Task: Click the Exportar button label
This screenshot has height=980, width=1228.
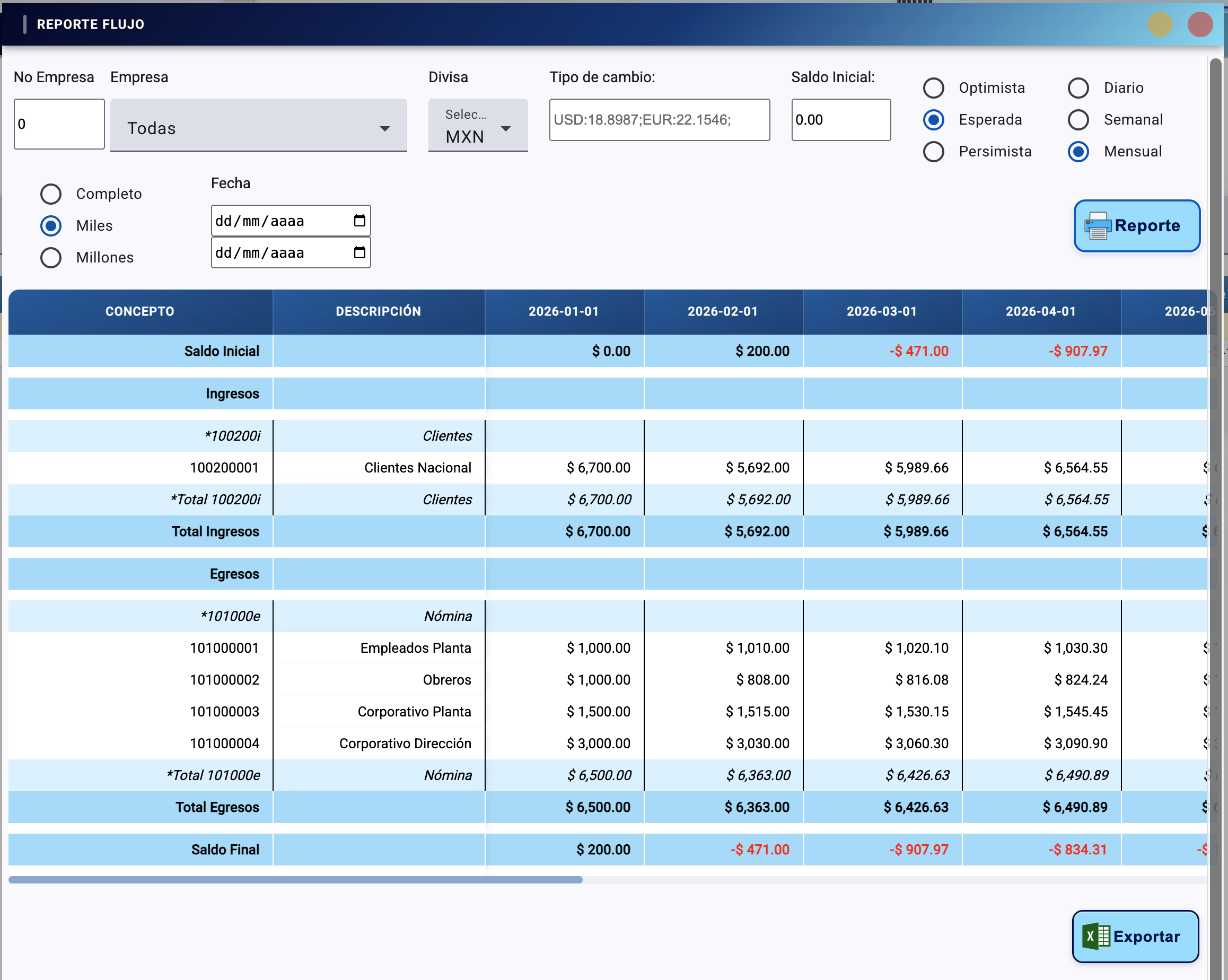Action: [1146, 936]
